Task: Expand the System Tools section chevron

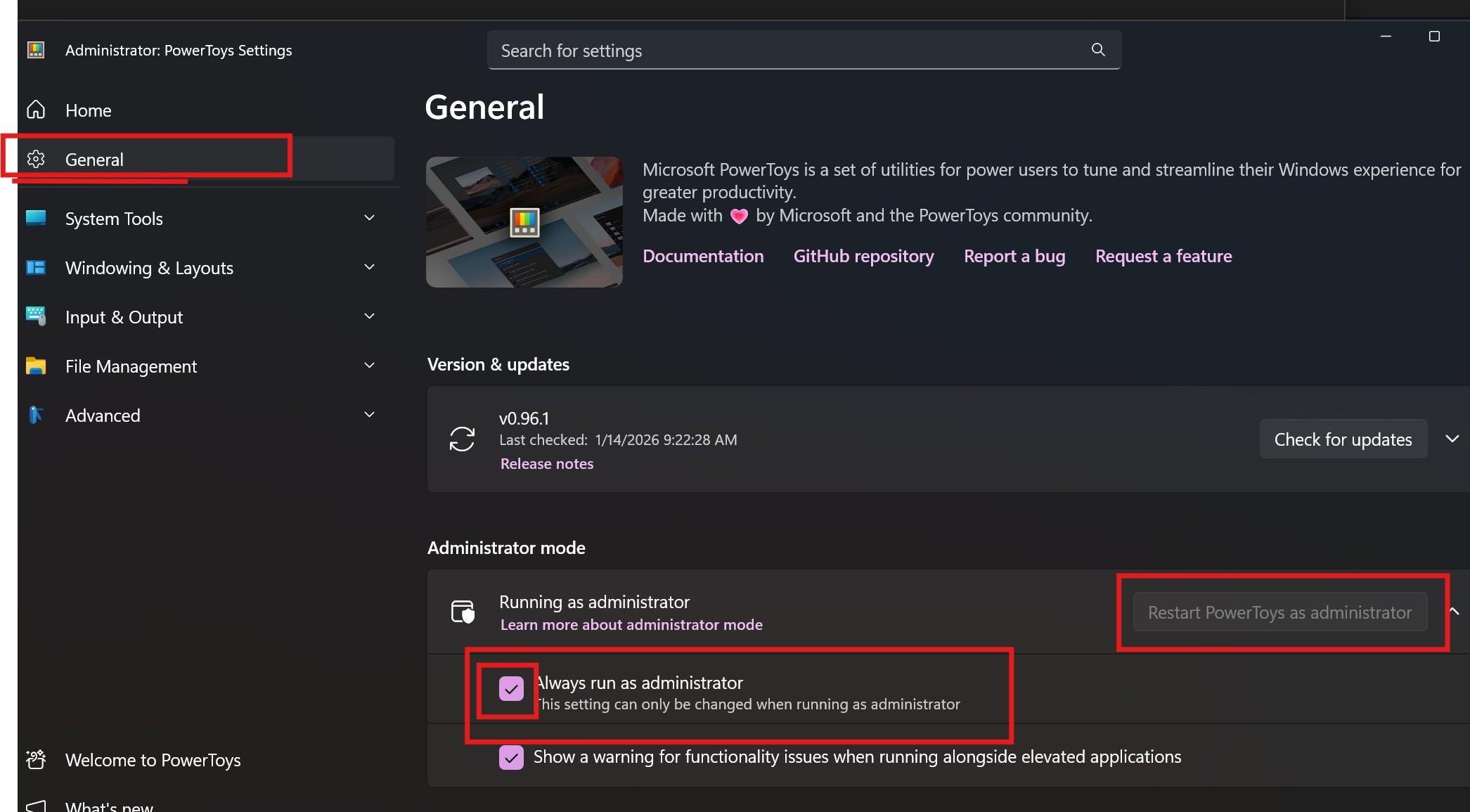Action: (x=369, y=218)
